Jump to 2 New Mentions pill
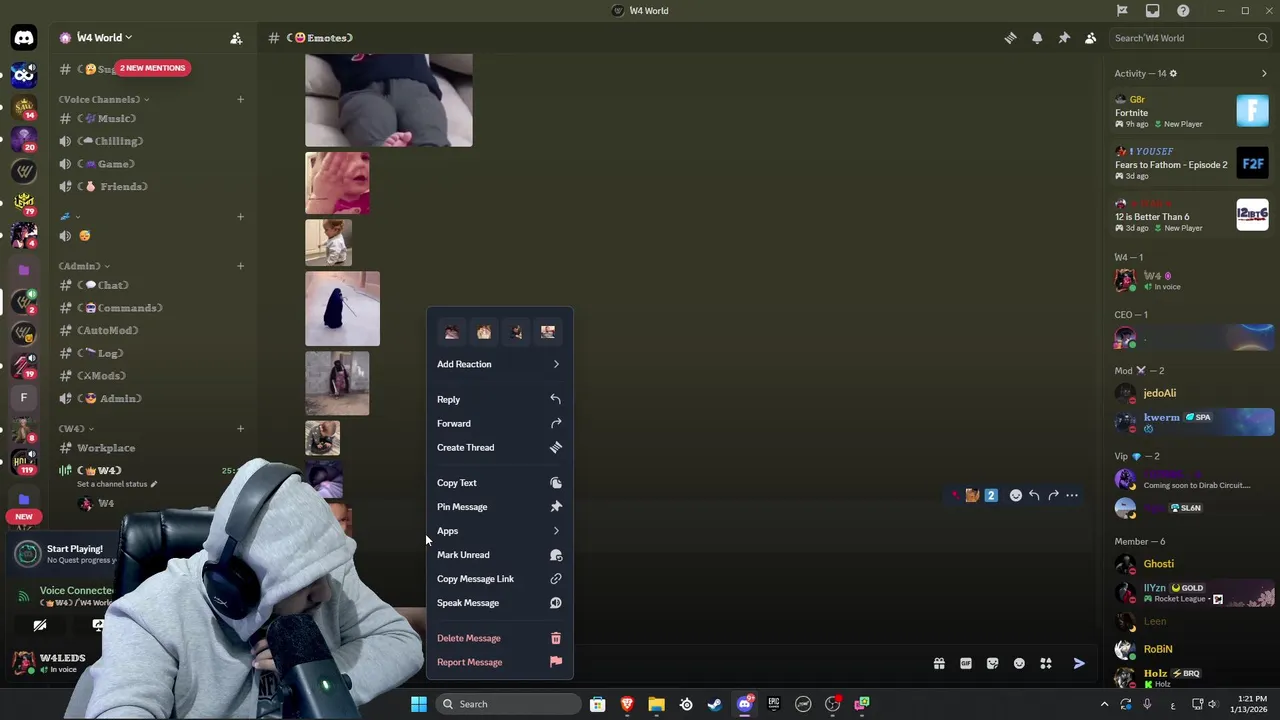Viewport: 1280px width, 720px height. tap(152, 68)
